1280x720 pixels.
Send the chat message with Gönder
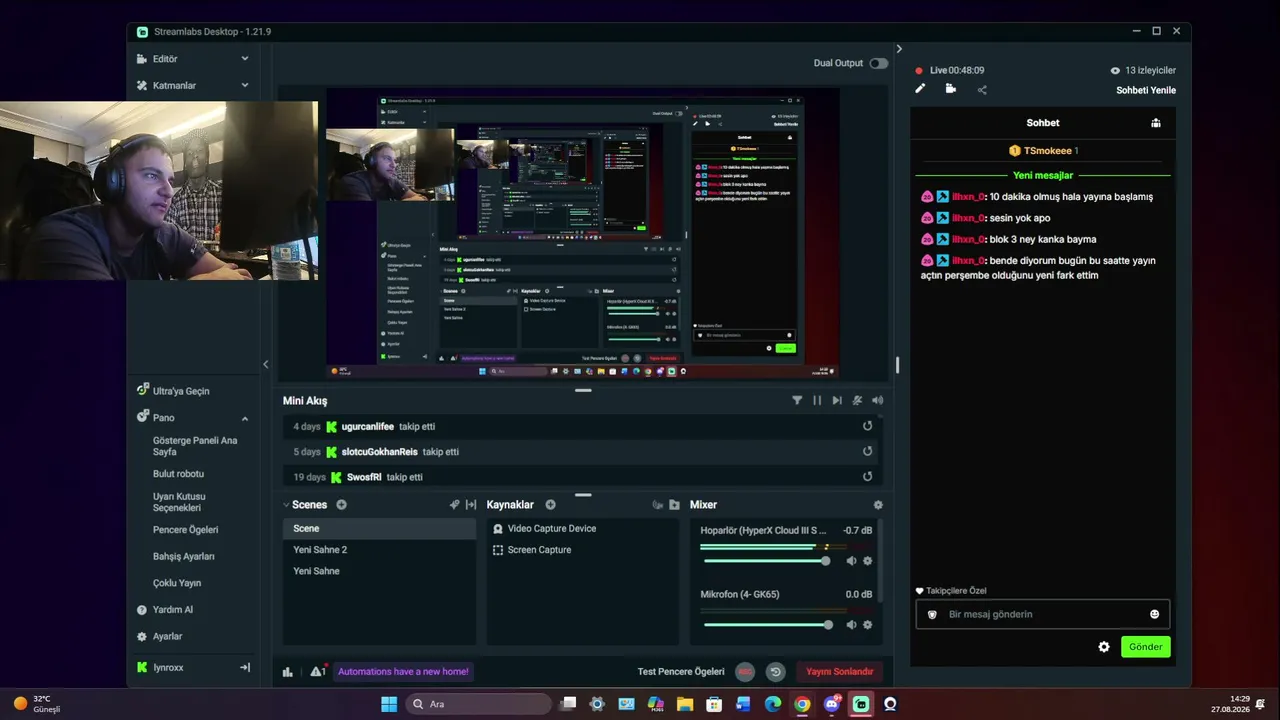click(x=1146, y=647)
